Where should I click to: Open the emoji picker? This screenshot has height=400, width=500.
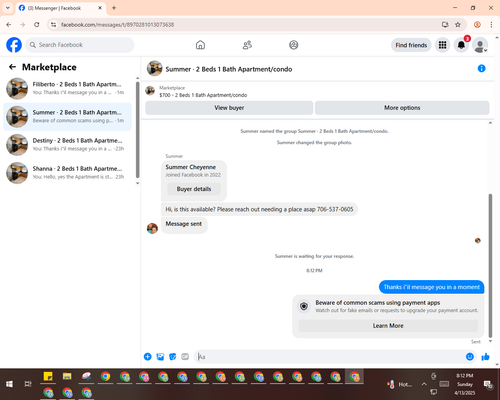470,357
